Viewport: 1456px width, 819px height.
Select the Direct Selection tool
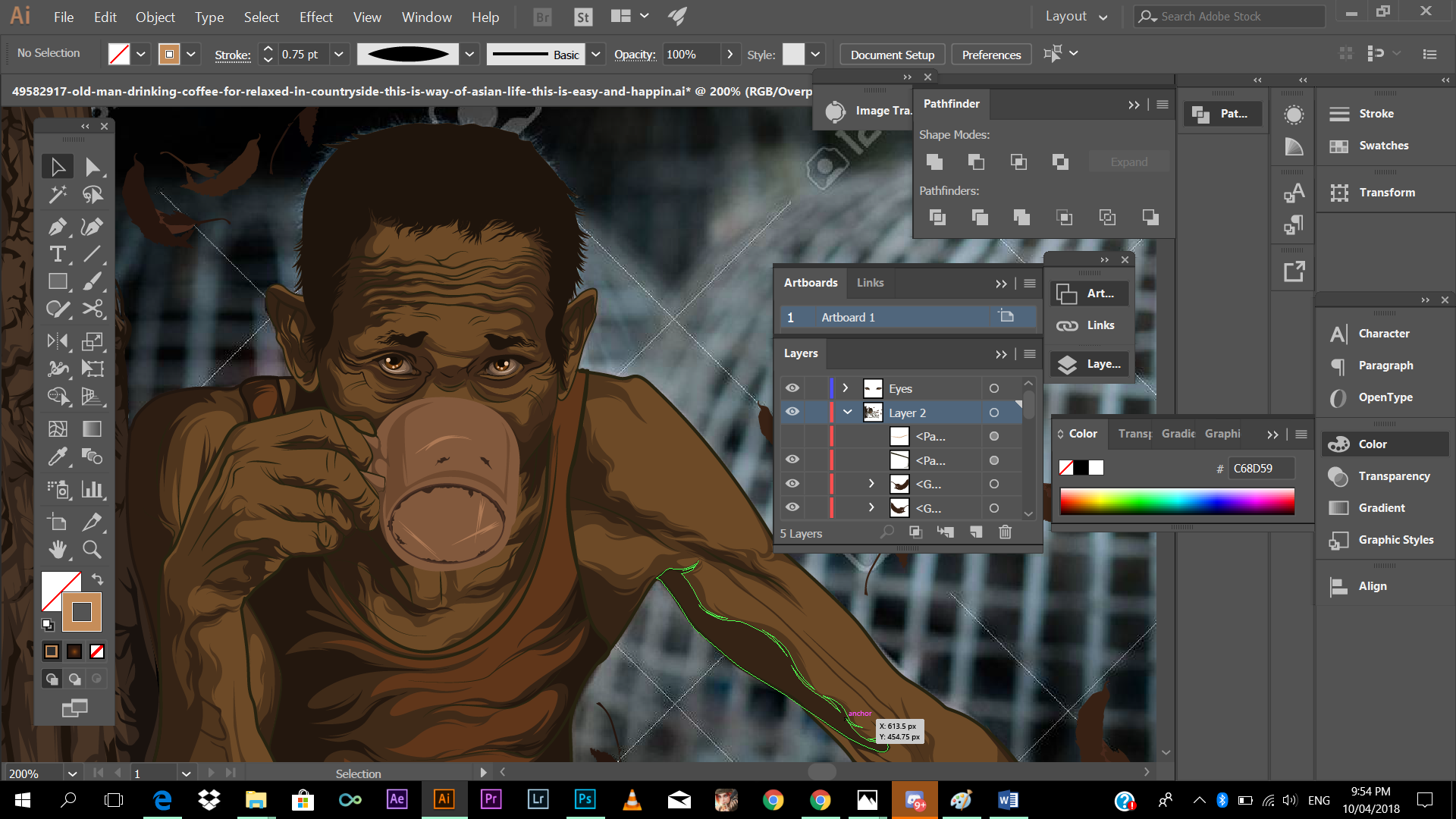coord(93,166)
